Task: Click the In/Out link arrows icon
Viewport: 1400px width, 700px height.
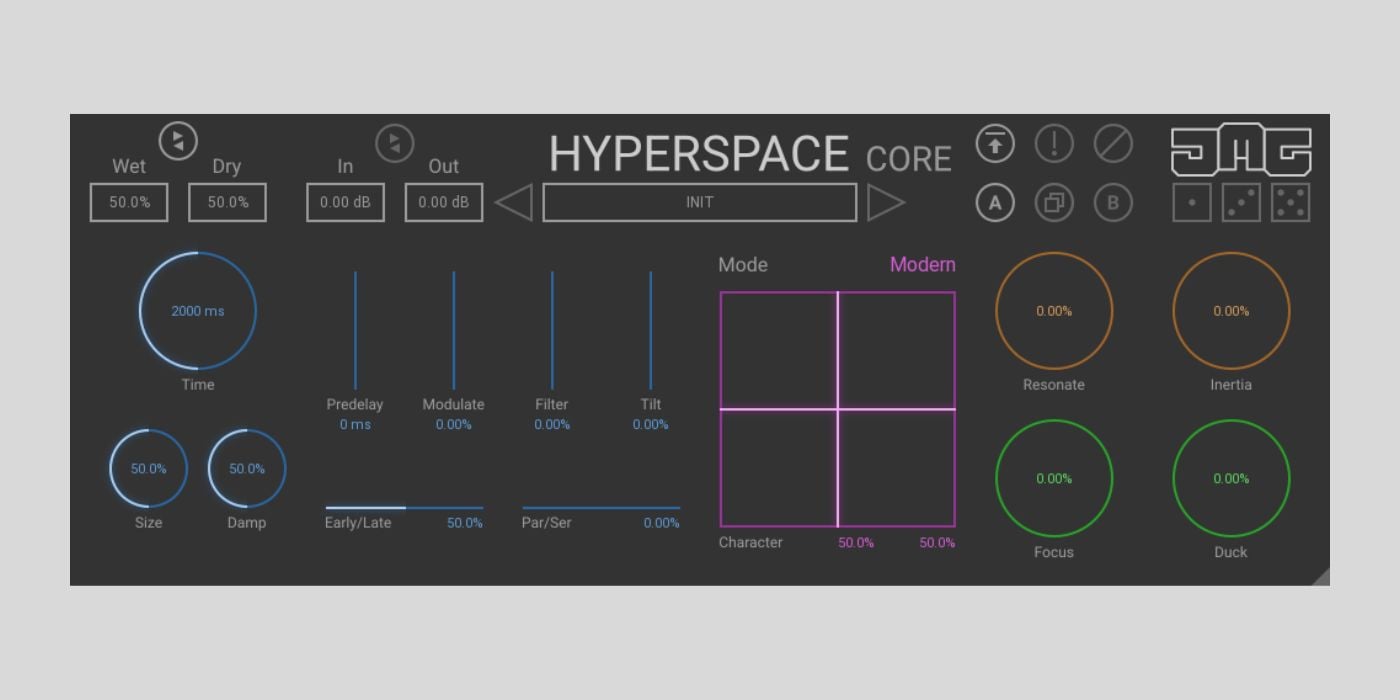Action: coord(394,143)
